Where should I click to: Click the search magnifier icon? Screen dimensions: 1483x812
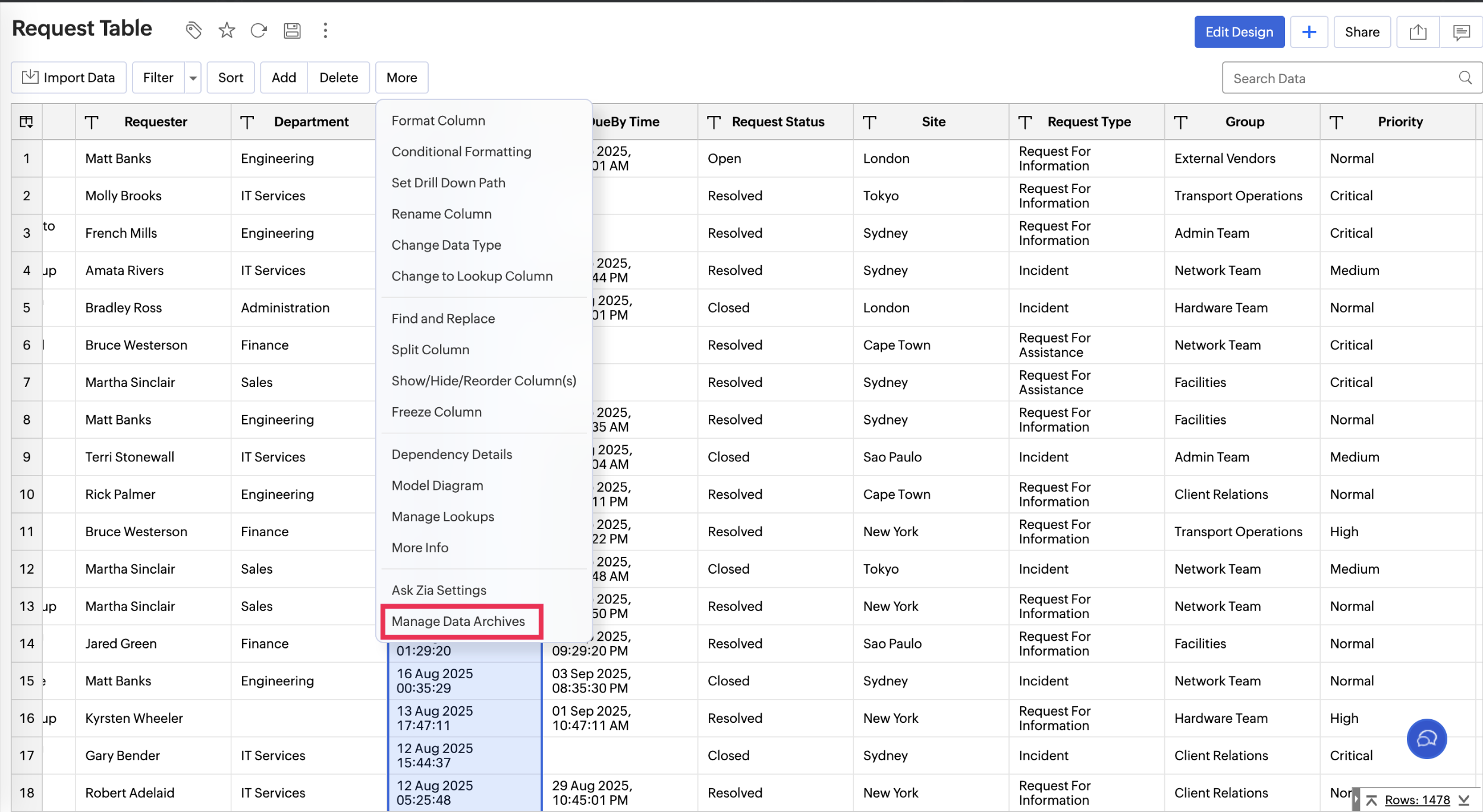[x=1465, y=78]
